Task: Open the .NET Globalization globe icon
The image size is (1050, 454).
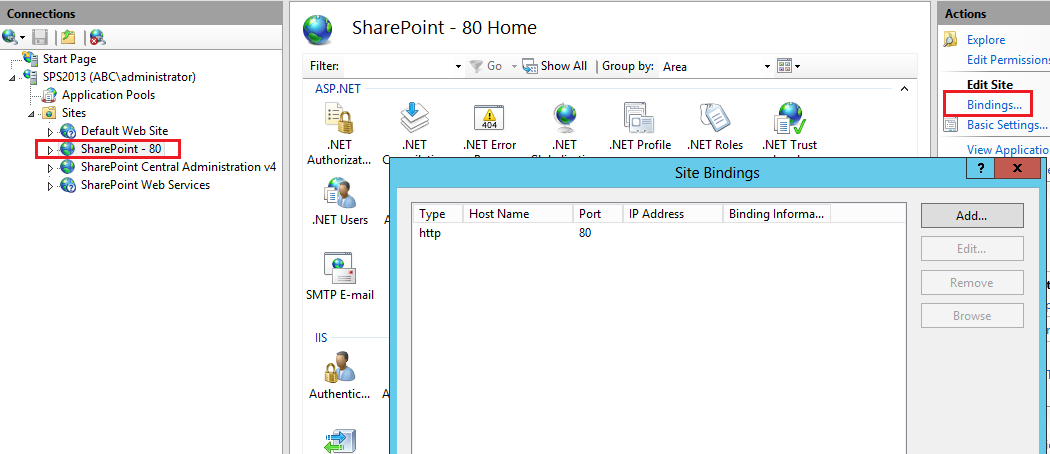Action: 565,118
